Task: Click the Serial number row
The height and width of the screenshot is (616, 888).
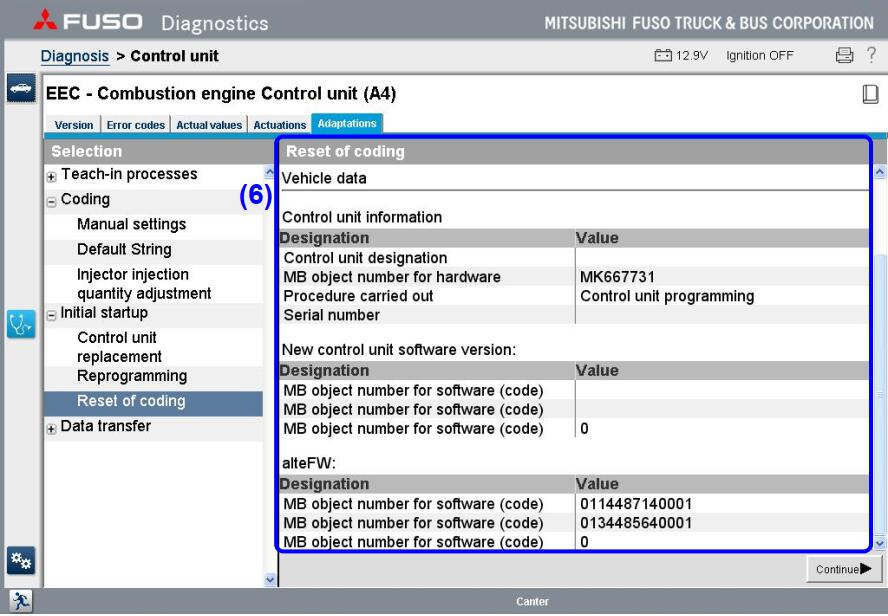Action: click(x=574, y=315)
